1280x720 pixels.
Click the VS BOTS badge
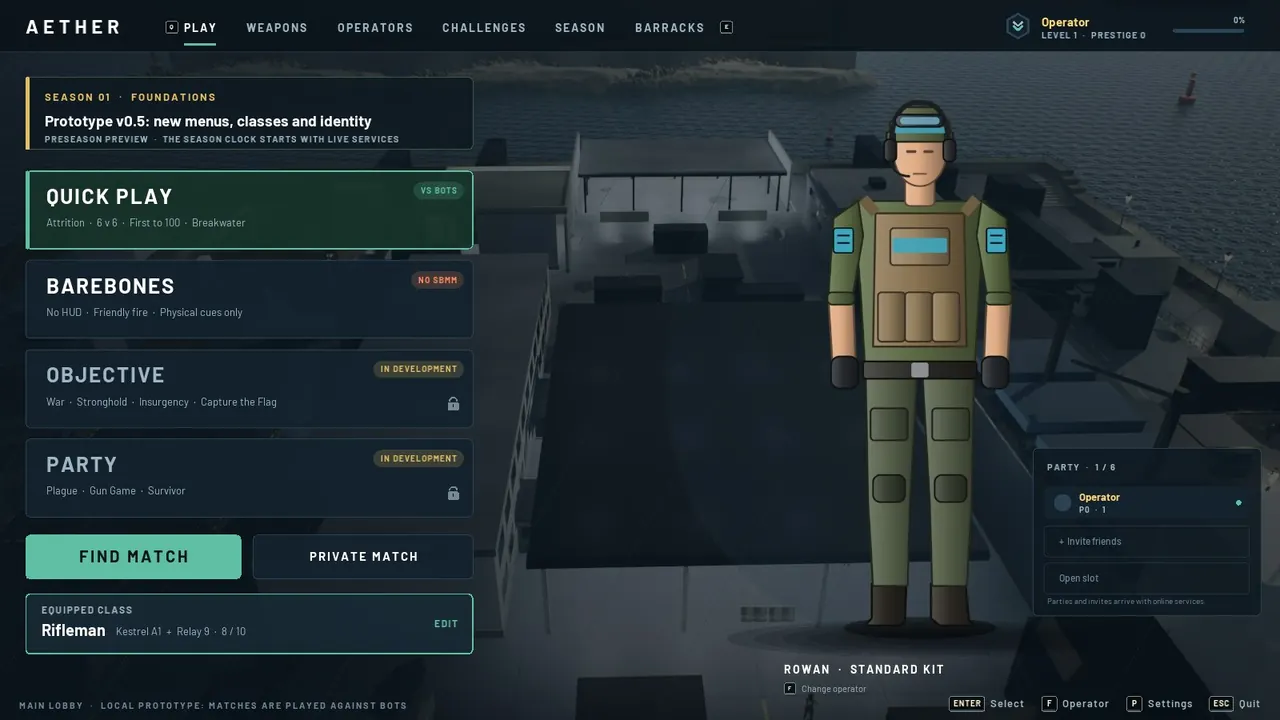(439, 191)
